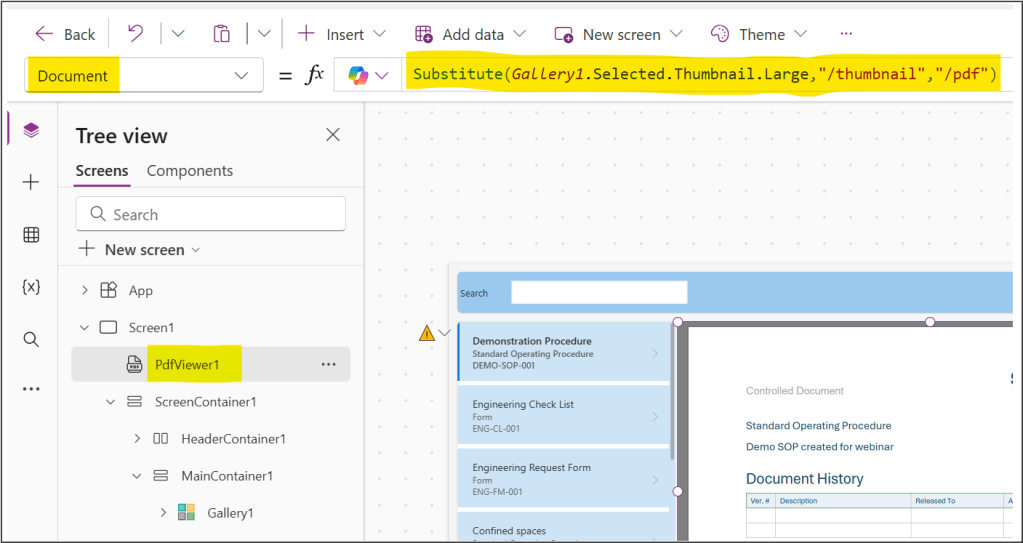The width and height of the screenshot is (1023, 543).
Task: Click the warning triangle on the canvas
Action: coord(427,334)
